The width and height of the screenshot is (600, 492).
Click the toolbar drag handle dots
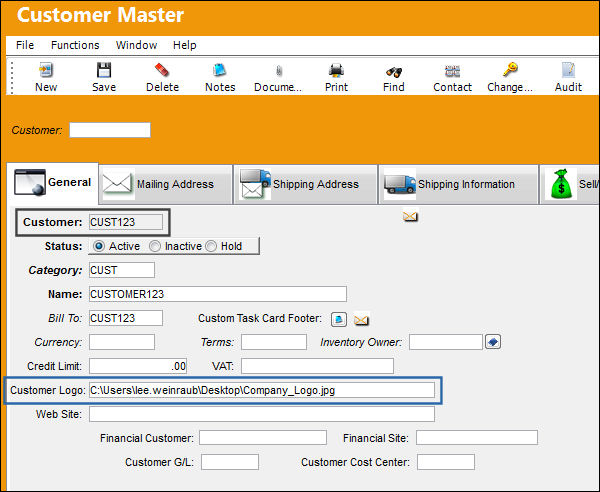click(x=12, y=78)
